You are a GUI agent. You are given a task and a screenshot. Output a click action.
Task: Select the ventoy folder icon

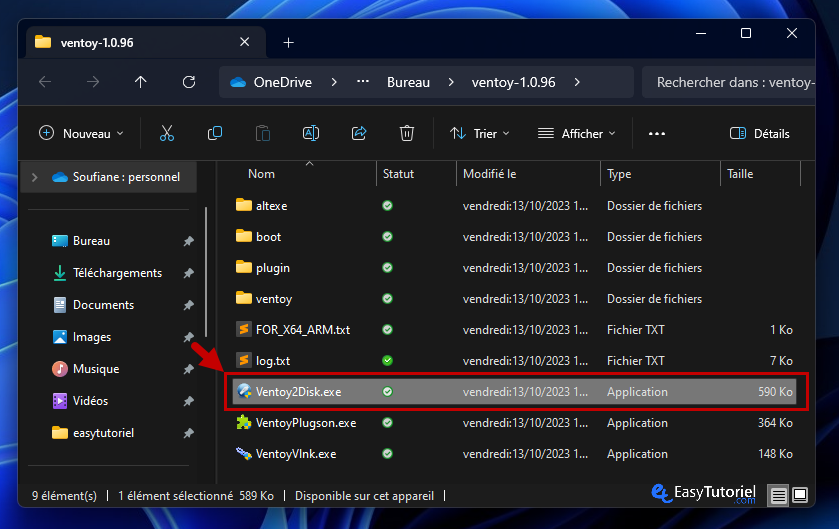coord(244,298)
